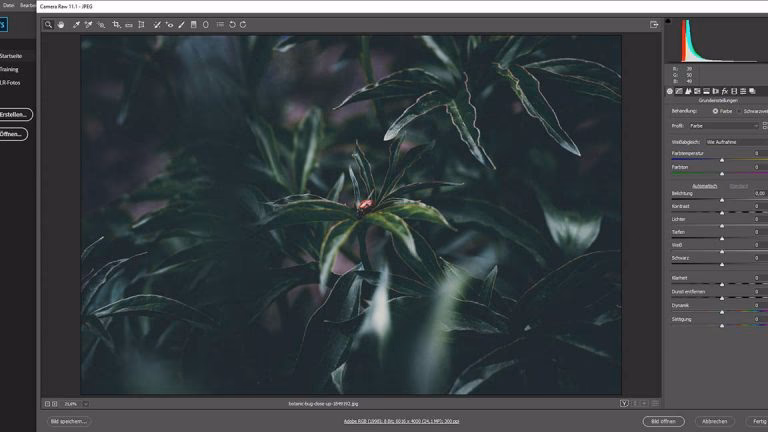Select the Schwarzweiß treatment radio button
The width and height of the screenshot is (768, 432).
741,111
